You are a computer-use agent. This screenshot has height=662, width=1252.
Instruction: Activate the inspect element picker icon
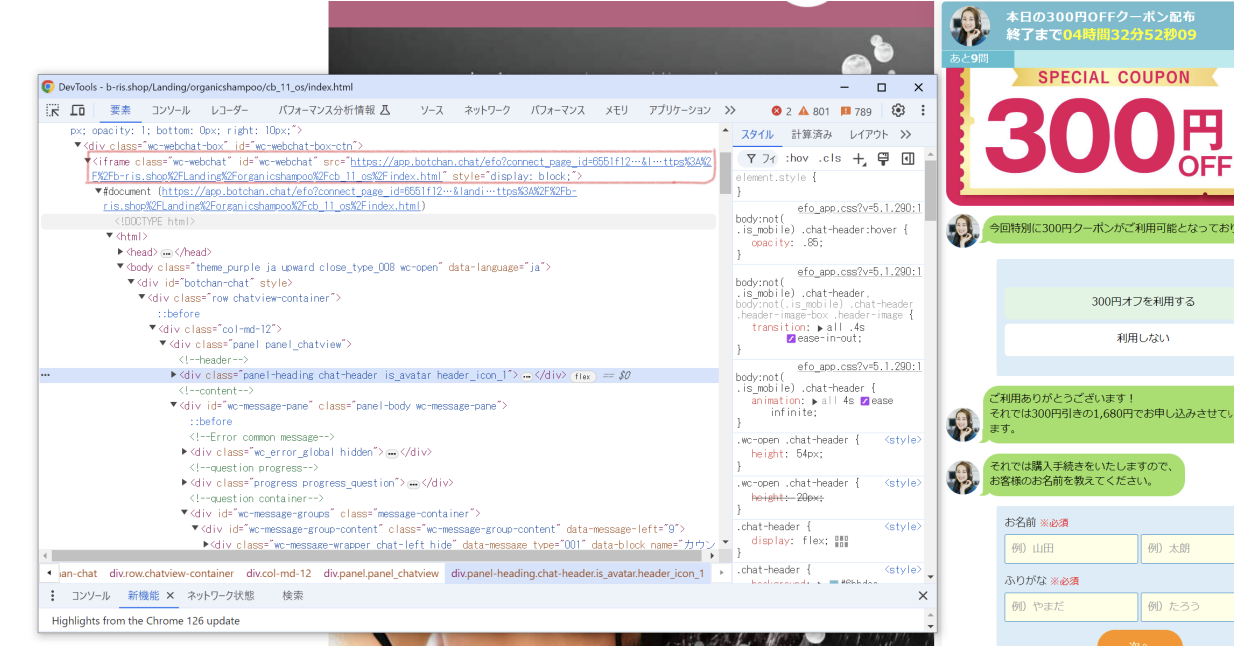(x=54, y=110)
